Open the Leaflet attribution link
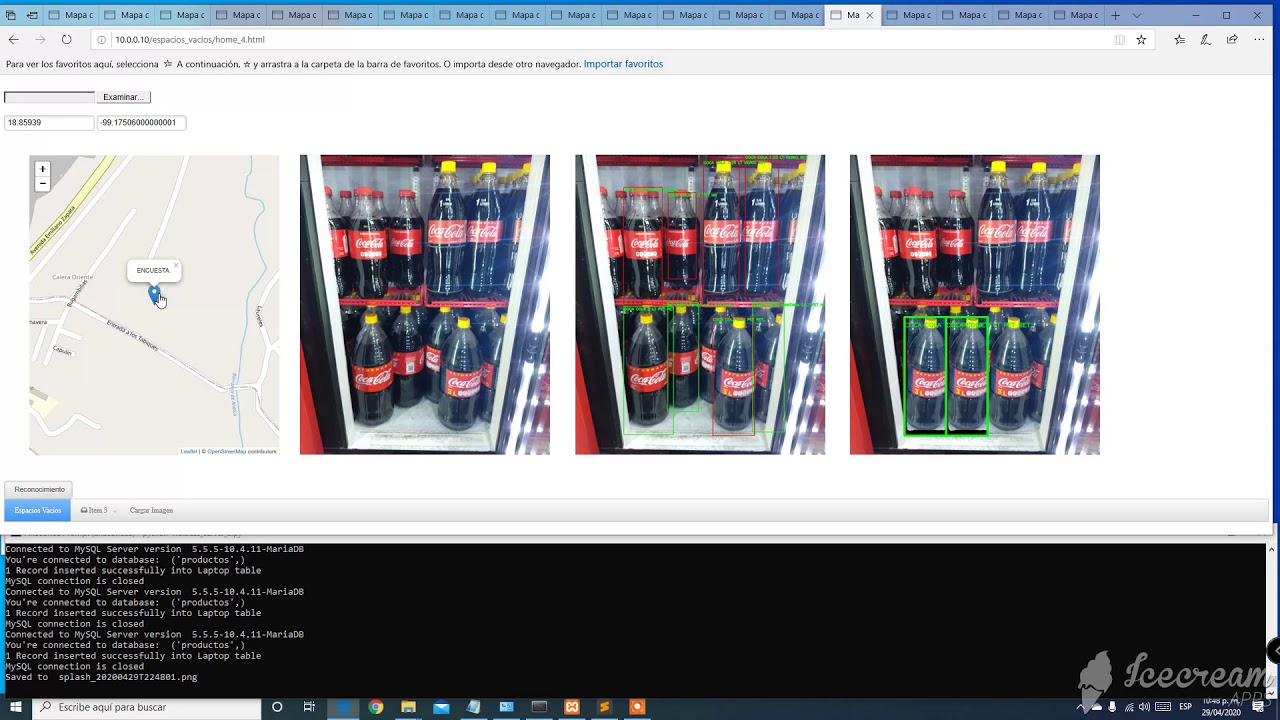 (189, 451)
